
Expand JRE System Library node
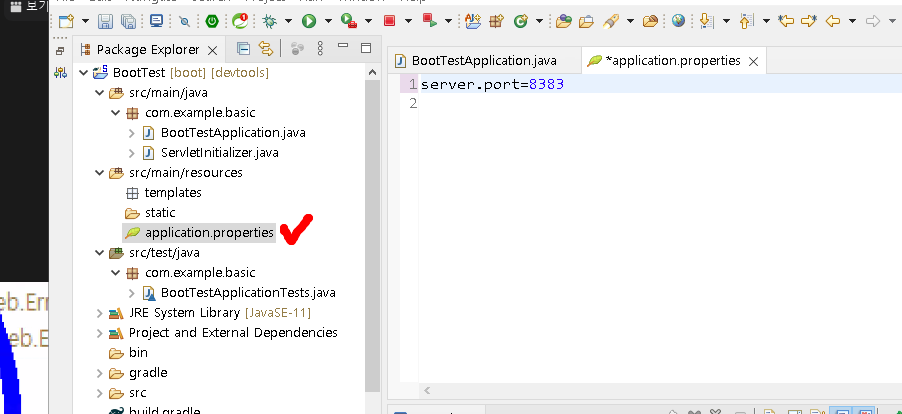tap(100, 313)
